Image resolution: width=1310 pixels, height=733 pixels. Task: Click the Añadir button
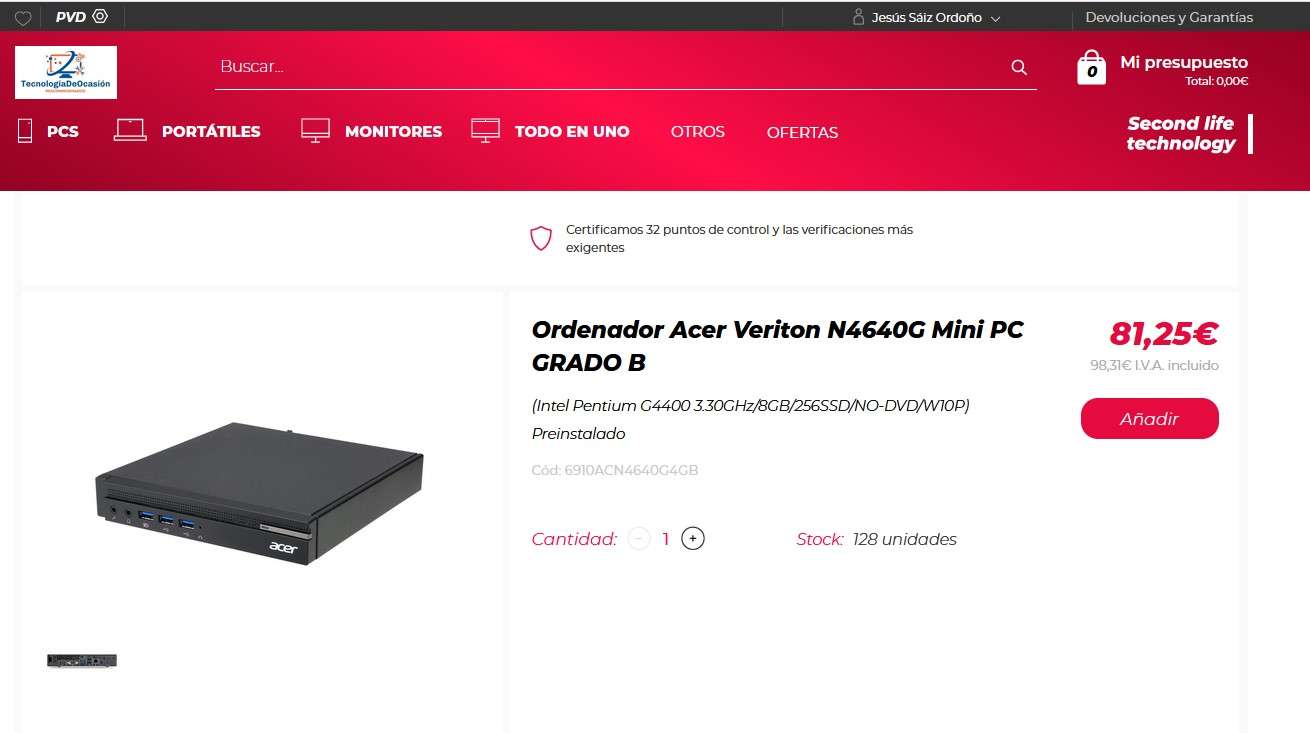[x=1149, y=418]
